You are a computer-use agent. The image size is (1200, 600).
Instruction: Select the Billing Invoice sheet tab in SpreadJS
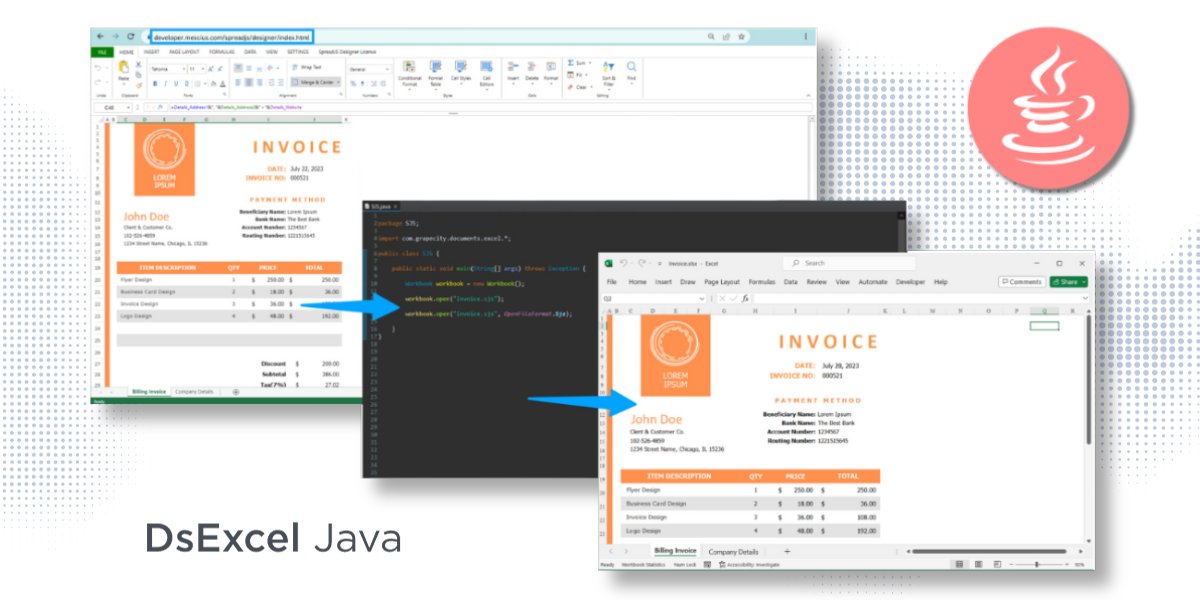pos(148,392)
